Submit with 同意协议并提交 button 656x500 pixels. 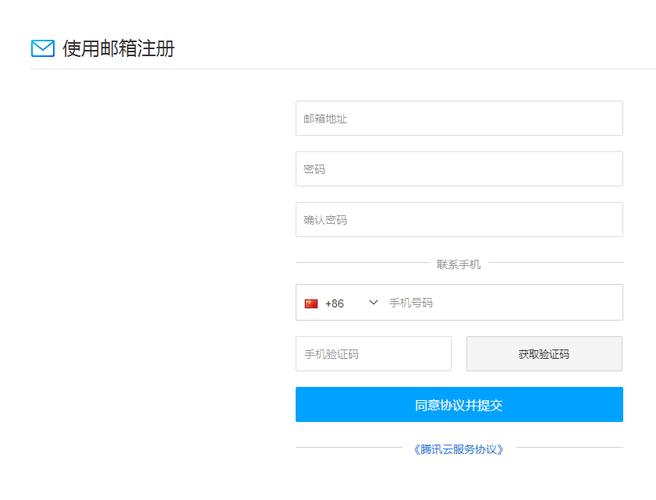(x=459, y=405)
